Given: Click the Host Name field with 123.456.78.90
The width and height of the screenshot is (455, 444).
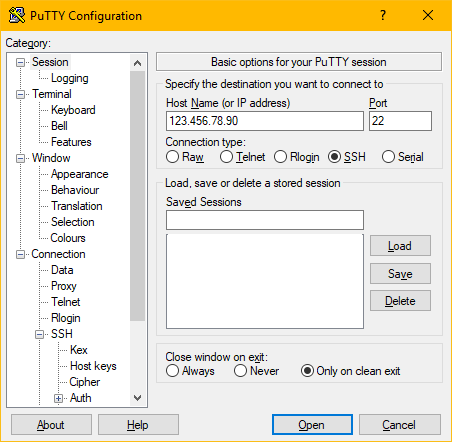Looking at the screenshot, I should 265,121.
